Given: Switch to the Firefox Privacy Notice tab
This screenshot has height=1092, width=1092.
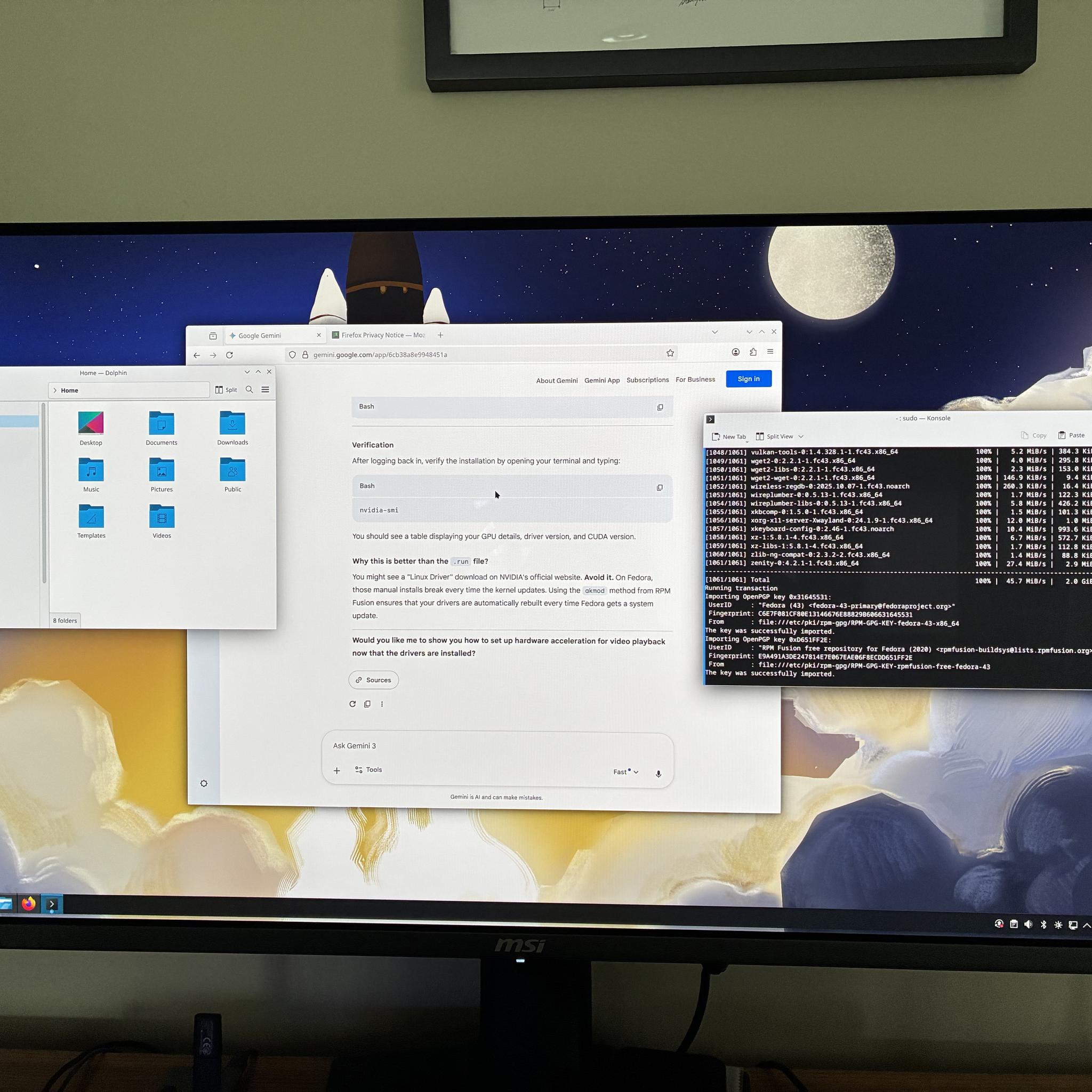Looking at the screenshot, I should 379,335.
